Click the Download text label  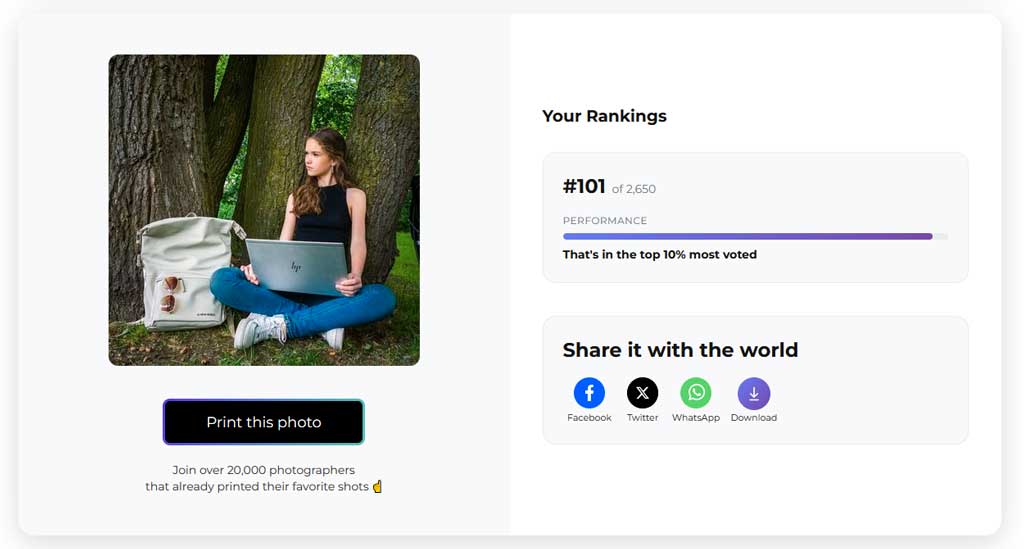click(753, 418)
